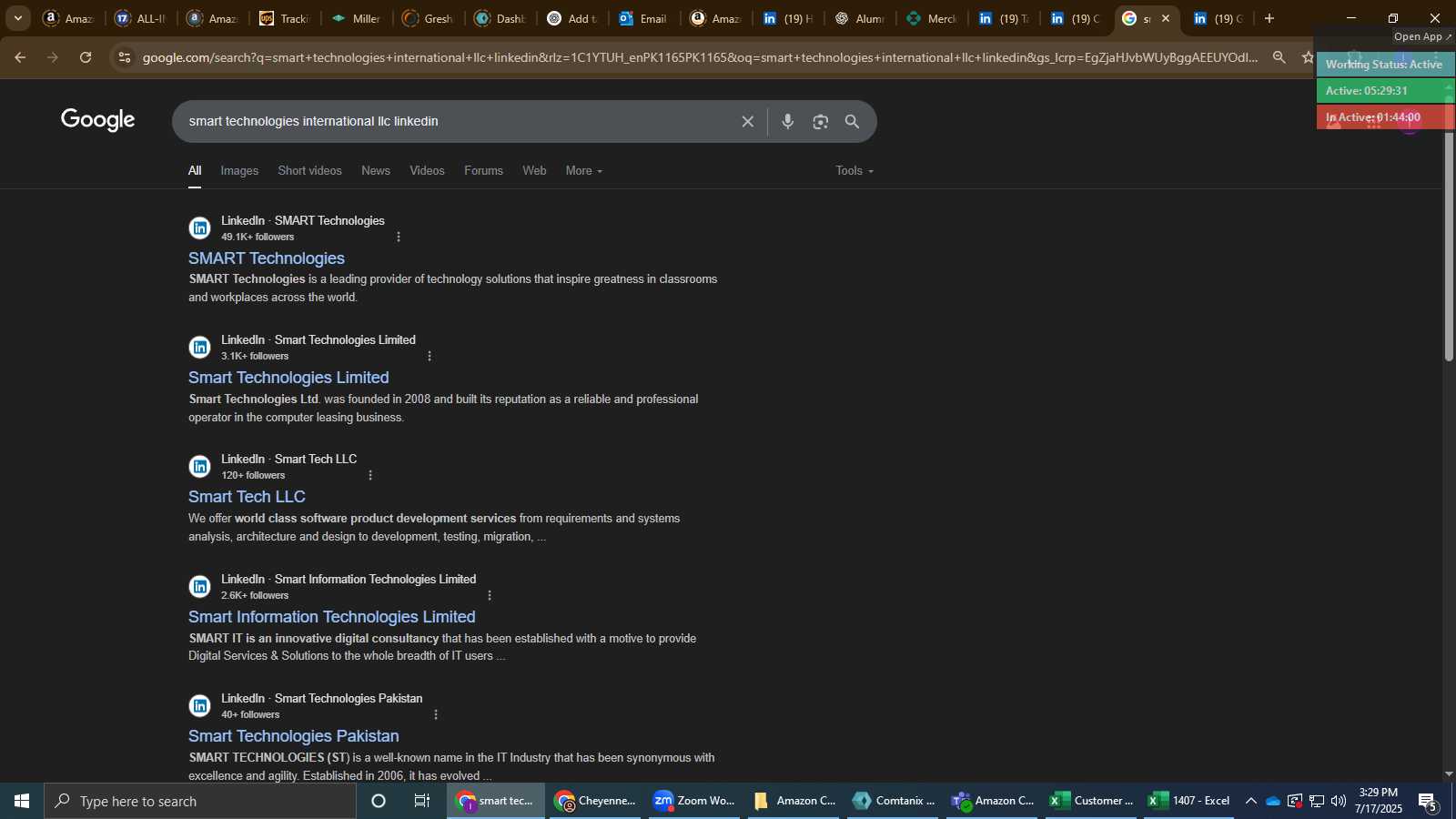The width and height of the screenshot is (1456, 819).
Task: Open the SMART Technologies result link
Action: tap(267, 258)
